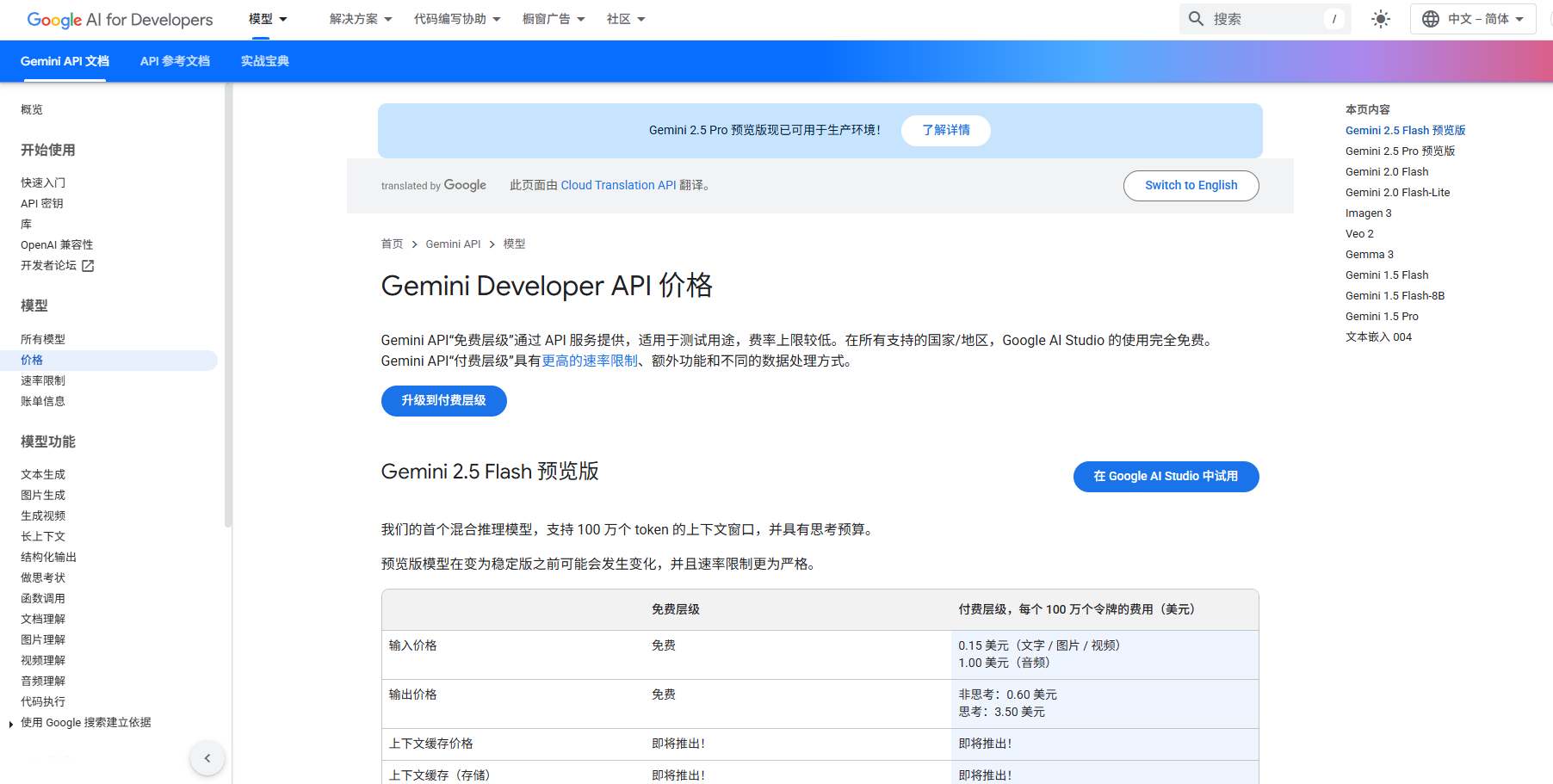Collapse the left sidebar with chevron button
Screen dimensions: 1553x784
click(207, 758)
